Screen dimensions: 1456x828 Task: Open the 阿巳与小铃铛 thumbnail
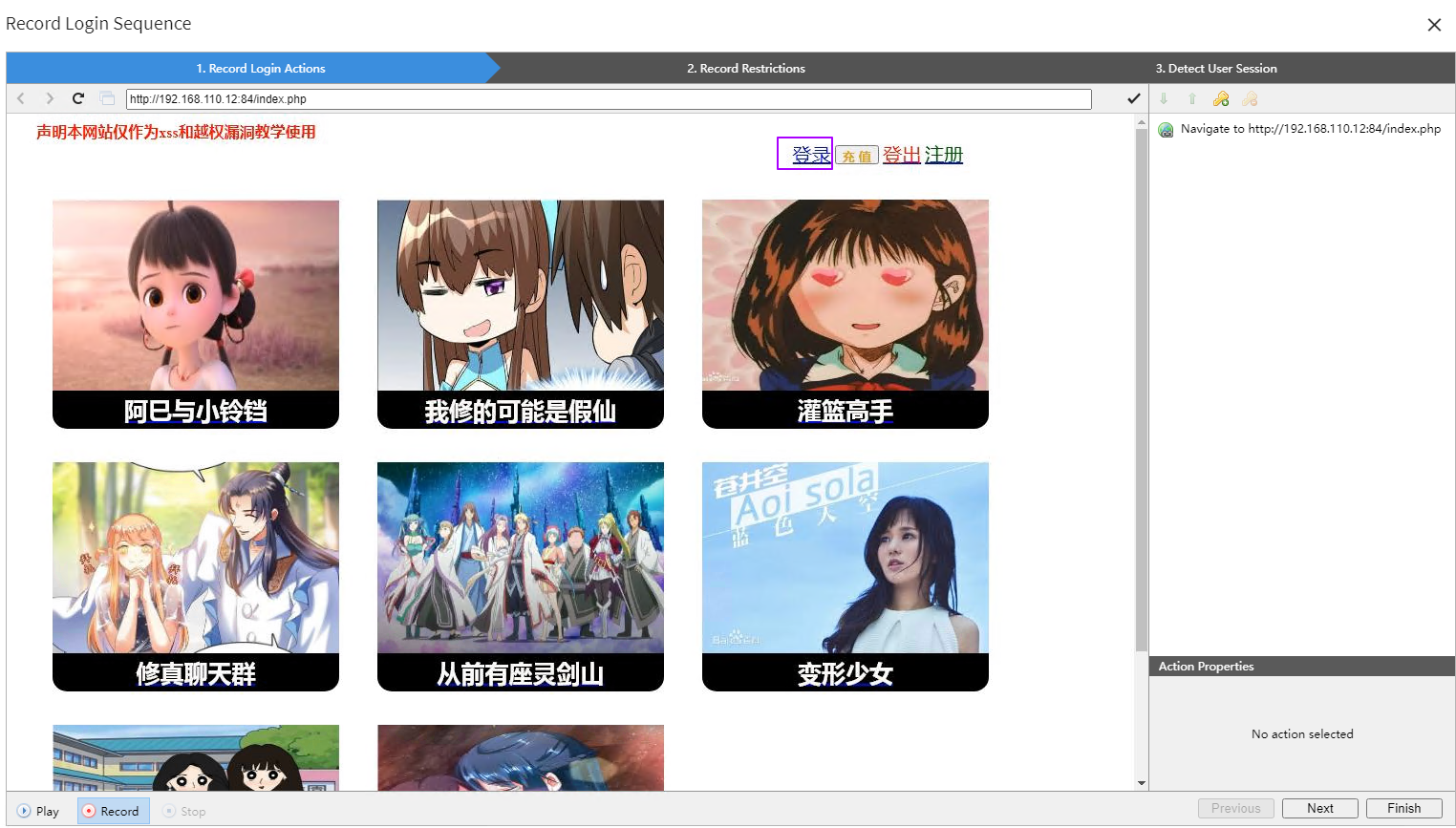(196, 295)
